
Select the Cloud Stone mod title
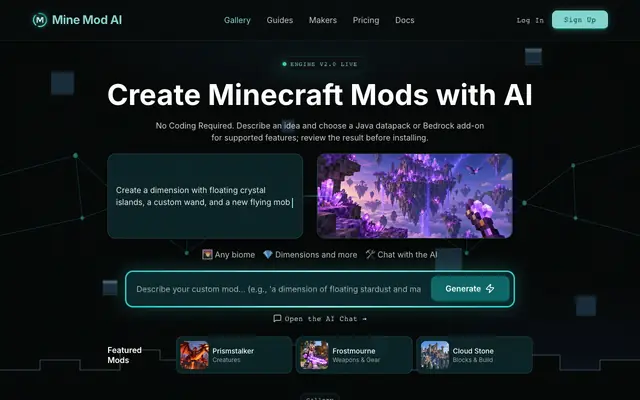click(x=473, y=351)
